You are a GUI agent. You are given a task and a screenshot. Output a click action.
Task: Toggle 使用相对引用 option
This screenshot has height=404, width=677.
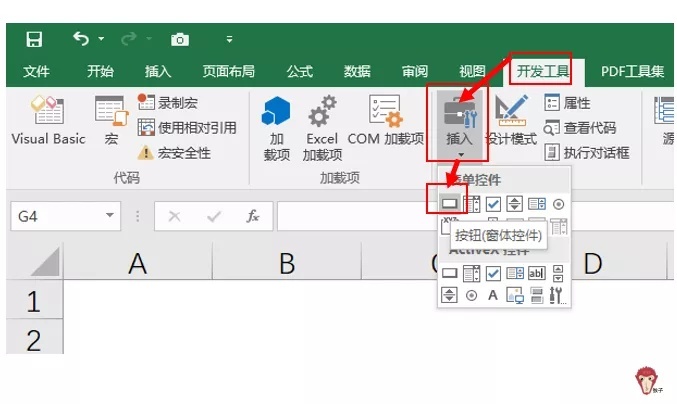tap(187, 128)
